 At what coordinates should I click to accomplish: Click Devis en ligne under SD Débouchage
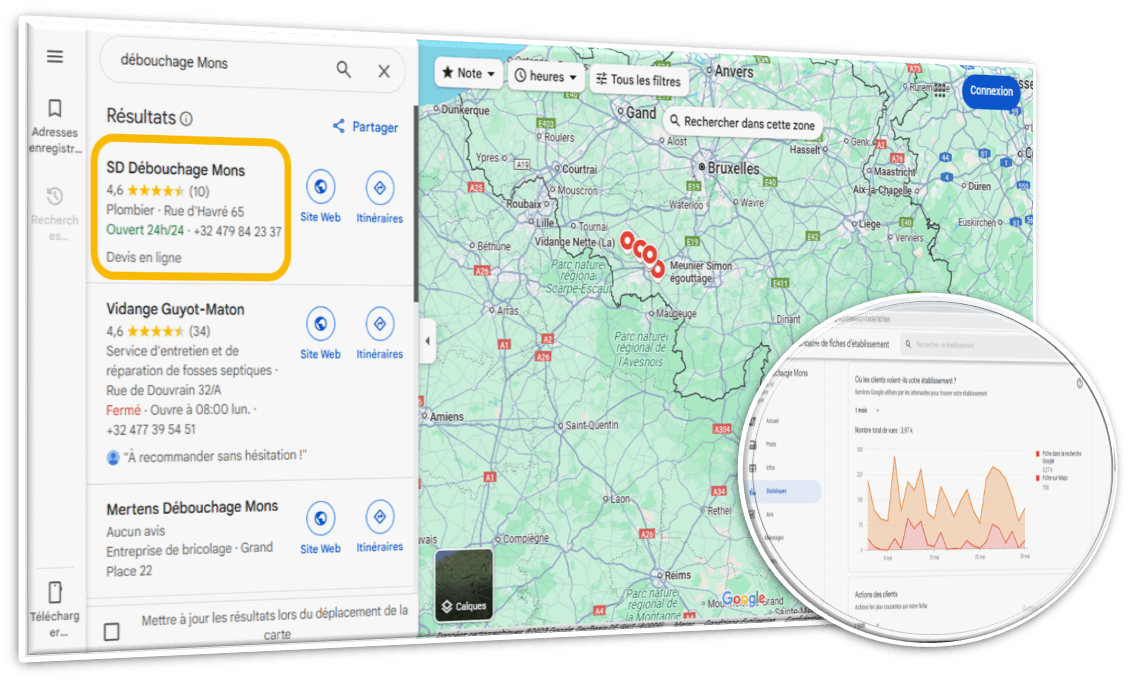[143, 257]
